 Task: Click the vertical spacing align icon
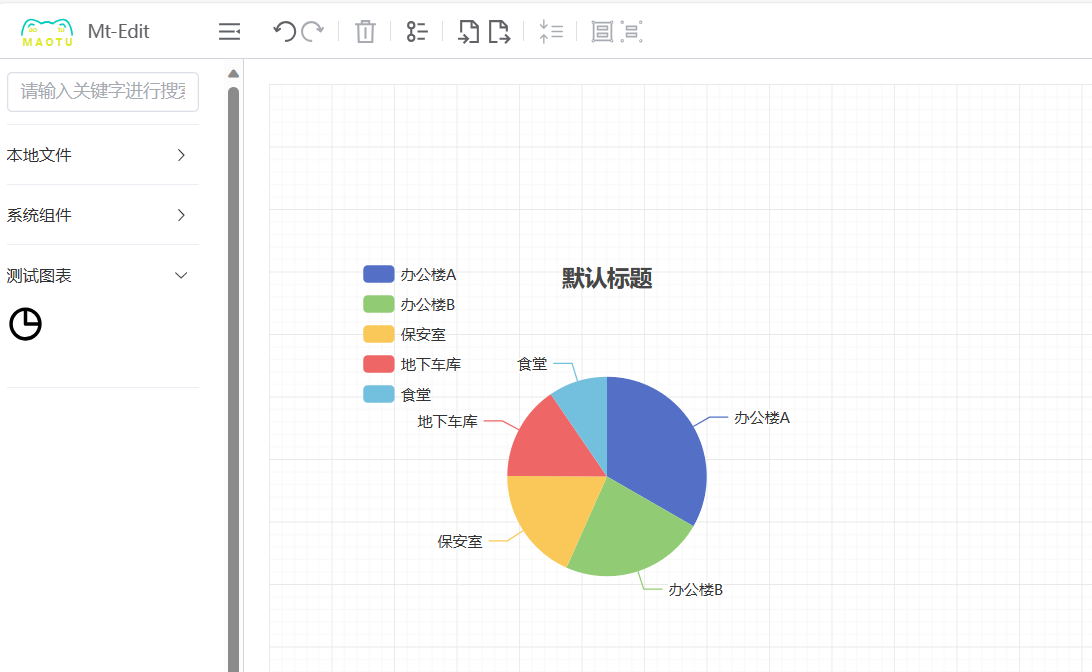(550, 32)
